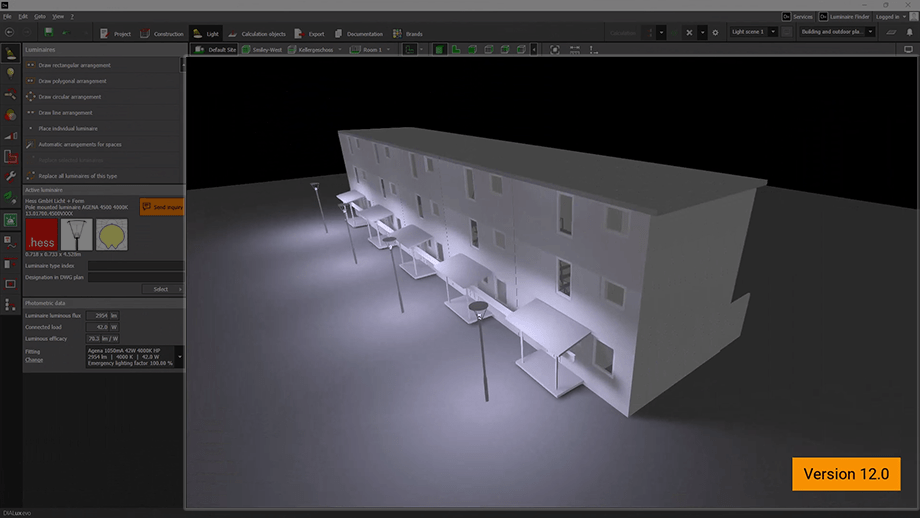Image resolution: width=920 pixels, height=518 pixels.
Task: Click the Luminaire type index field
Action: point(135,266)
